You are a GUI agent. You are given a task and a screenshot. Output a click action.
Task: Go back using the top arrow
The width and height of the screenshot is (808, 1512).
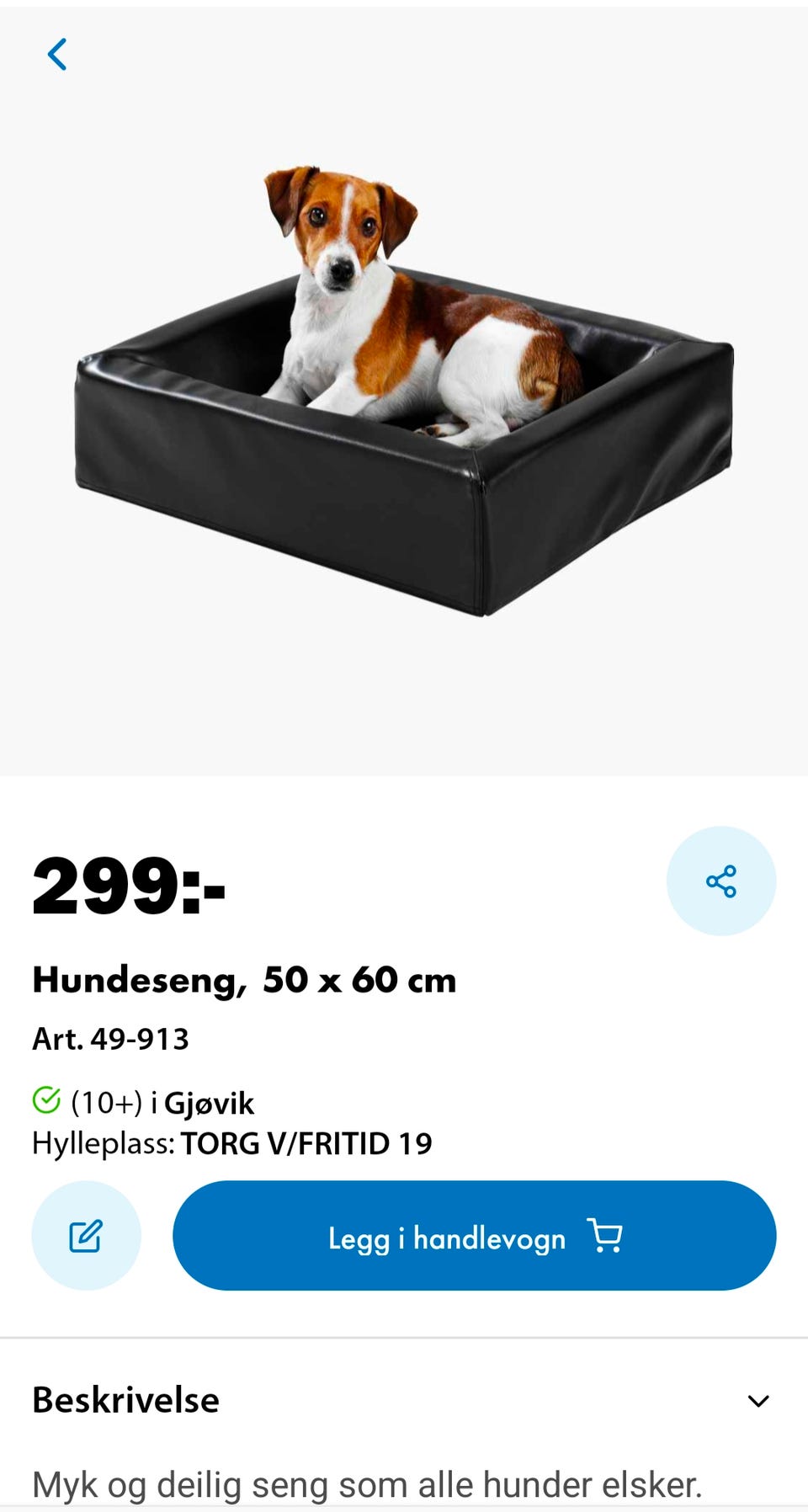(x=57, y=55)
